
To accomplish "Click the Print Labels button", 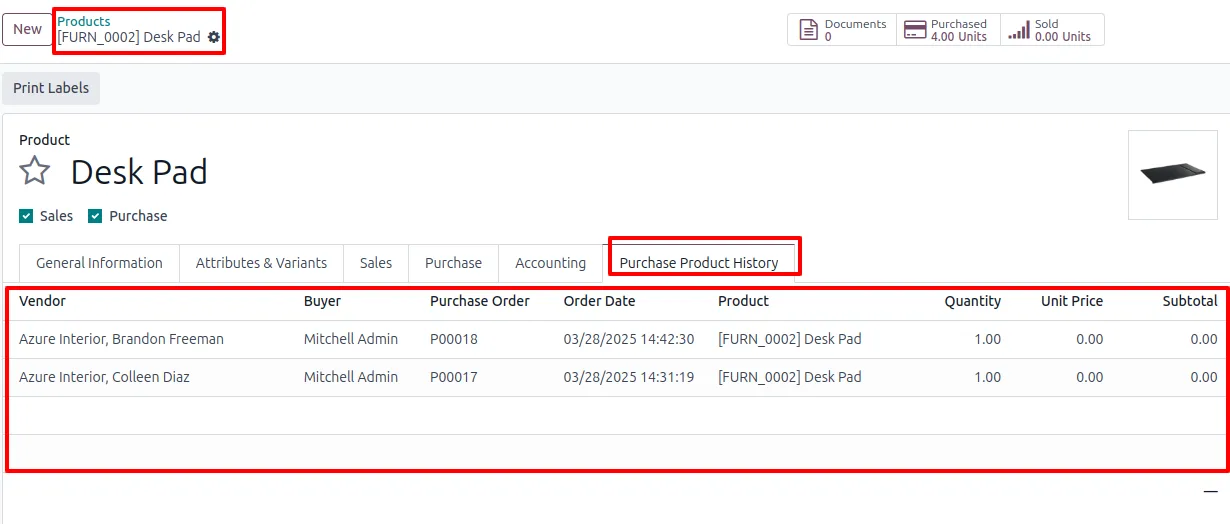I will pyautogui.click(x=51, y=88).
